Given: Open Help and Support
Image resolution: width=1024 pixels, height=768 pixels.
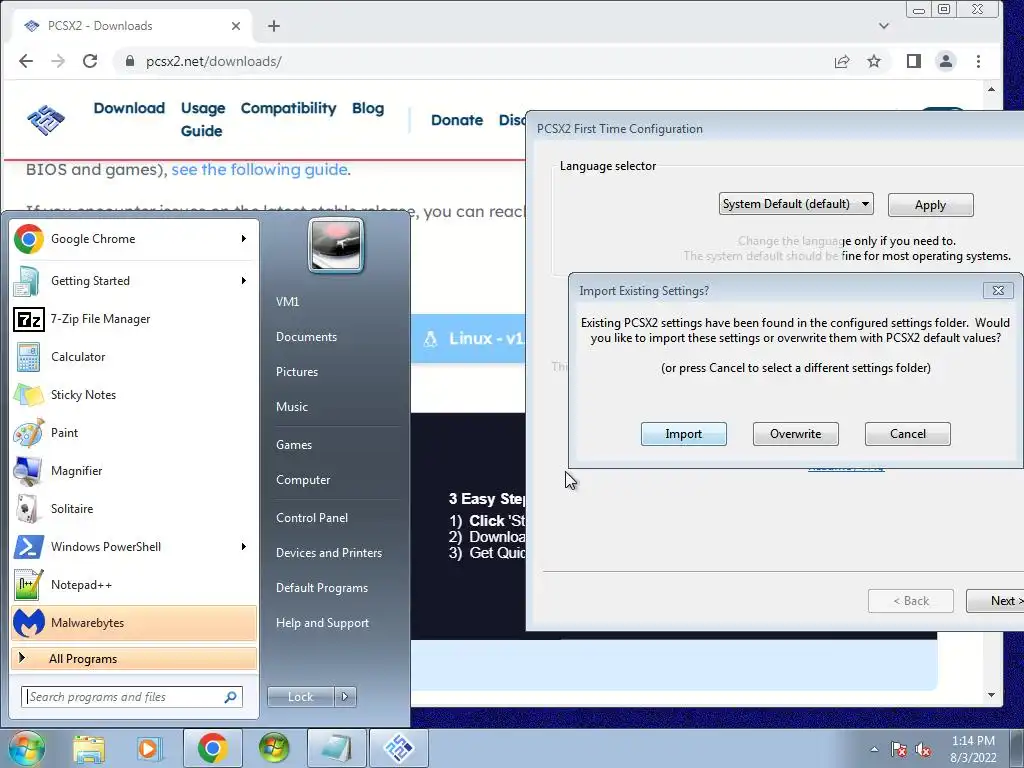Looking at the screenshot, I should coord(322,623).
